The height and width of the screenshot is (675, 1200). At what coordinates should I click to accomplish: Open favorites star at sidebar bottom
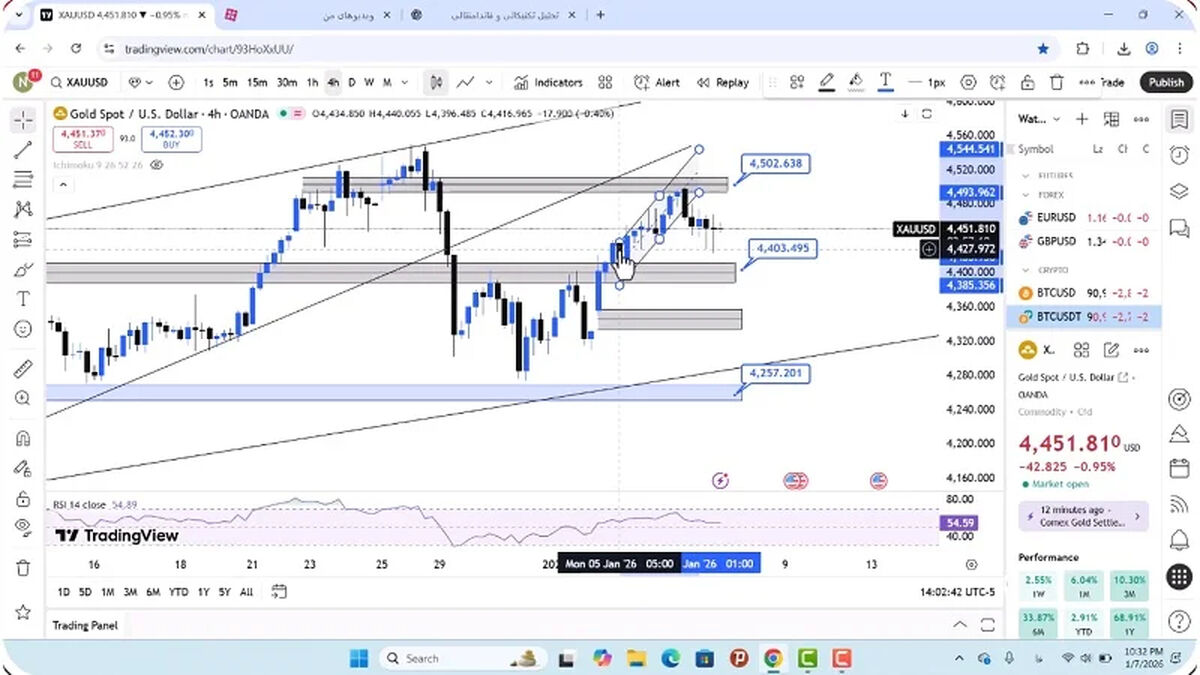click(23, 611)
